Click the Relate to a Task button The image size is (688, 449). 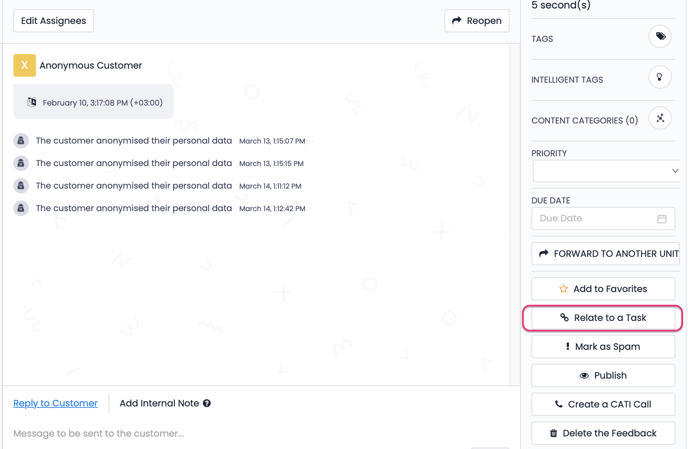click(x=603, y=318)
